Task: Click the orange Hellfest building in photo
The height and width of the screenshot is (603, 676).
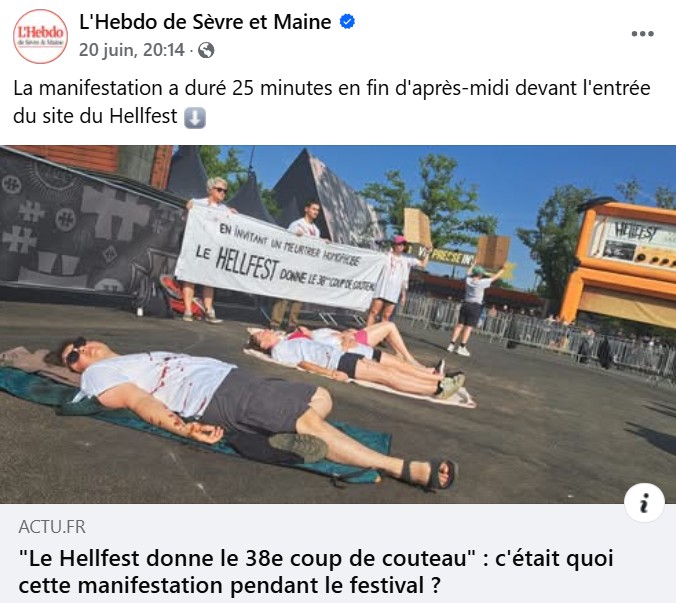Action: (x=619, y=261)
